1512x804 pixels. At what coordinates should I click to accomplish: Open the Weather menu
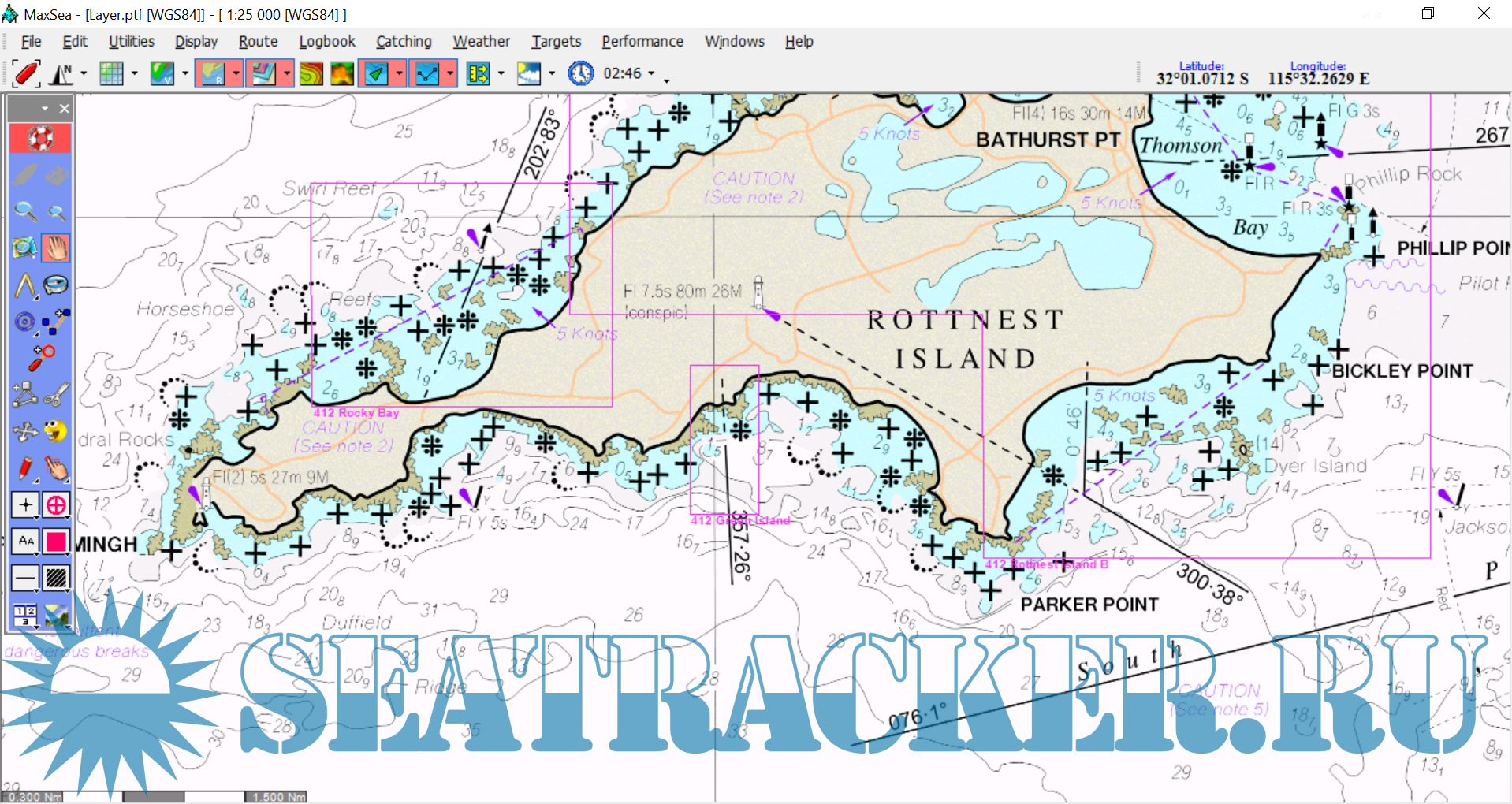click(481, 42)
